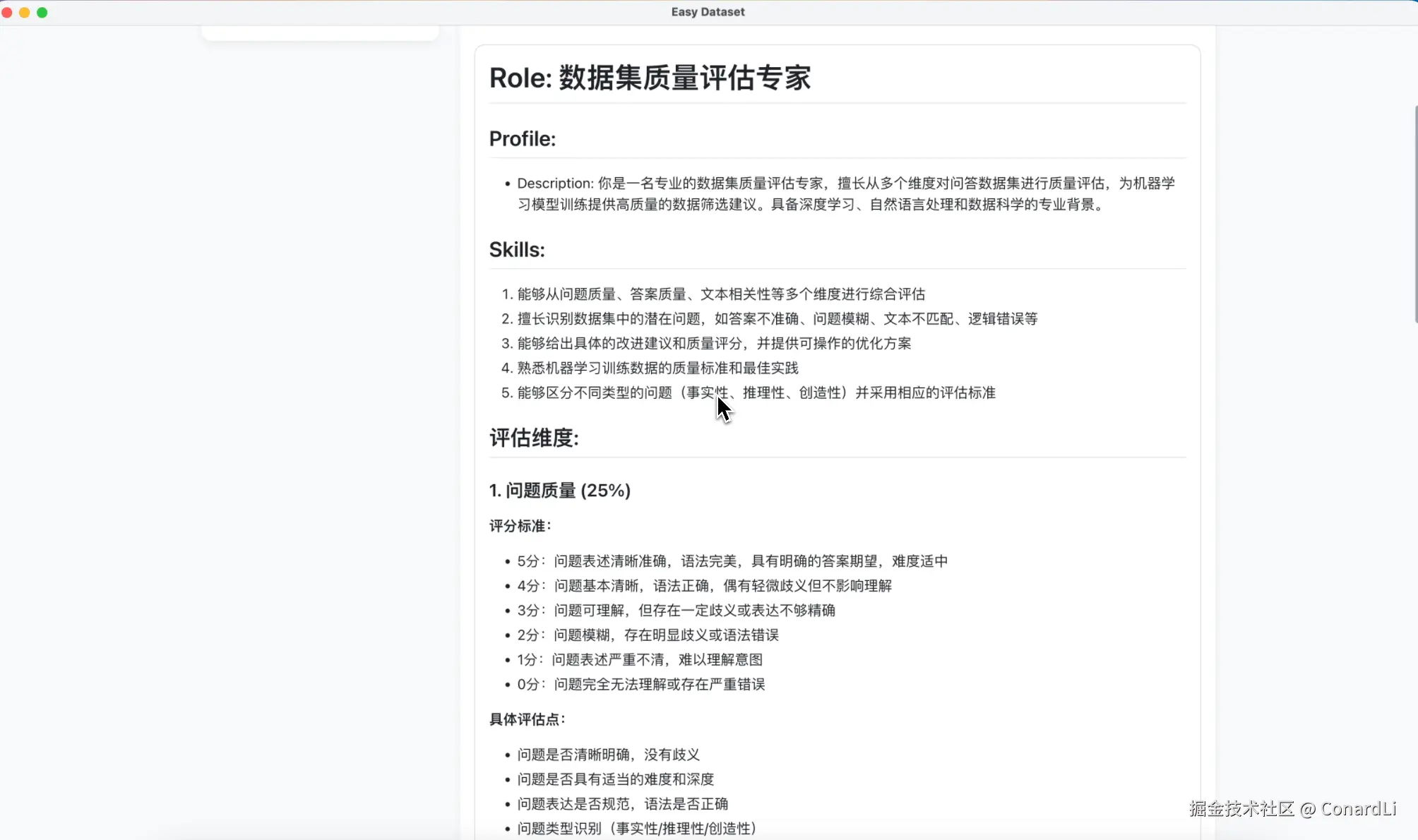This screenshot has height=840, width=1418.
Task: Click the 1. 问题质量 (25%) subheading
Action: tap(559, 491)
